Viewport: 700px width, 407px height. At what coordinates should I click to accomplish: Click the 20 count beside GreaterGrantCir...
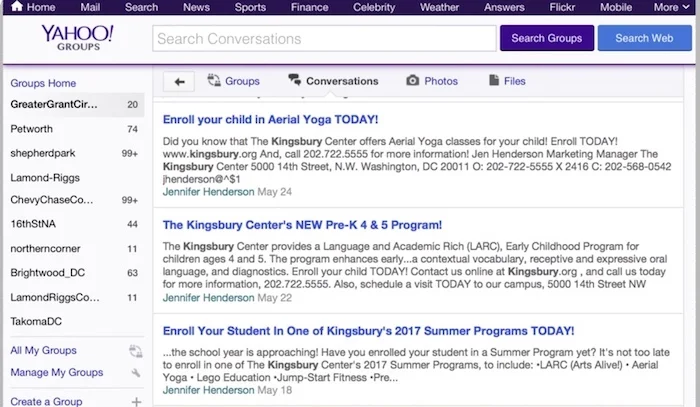pyautogui.click(x=132, y=104)
